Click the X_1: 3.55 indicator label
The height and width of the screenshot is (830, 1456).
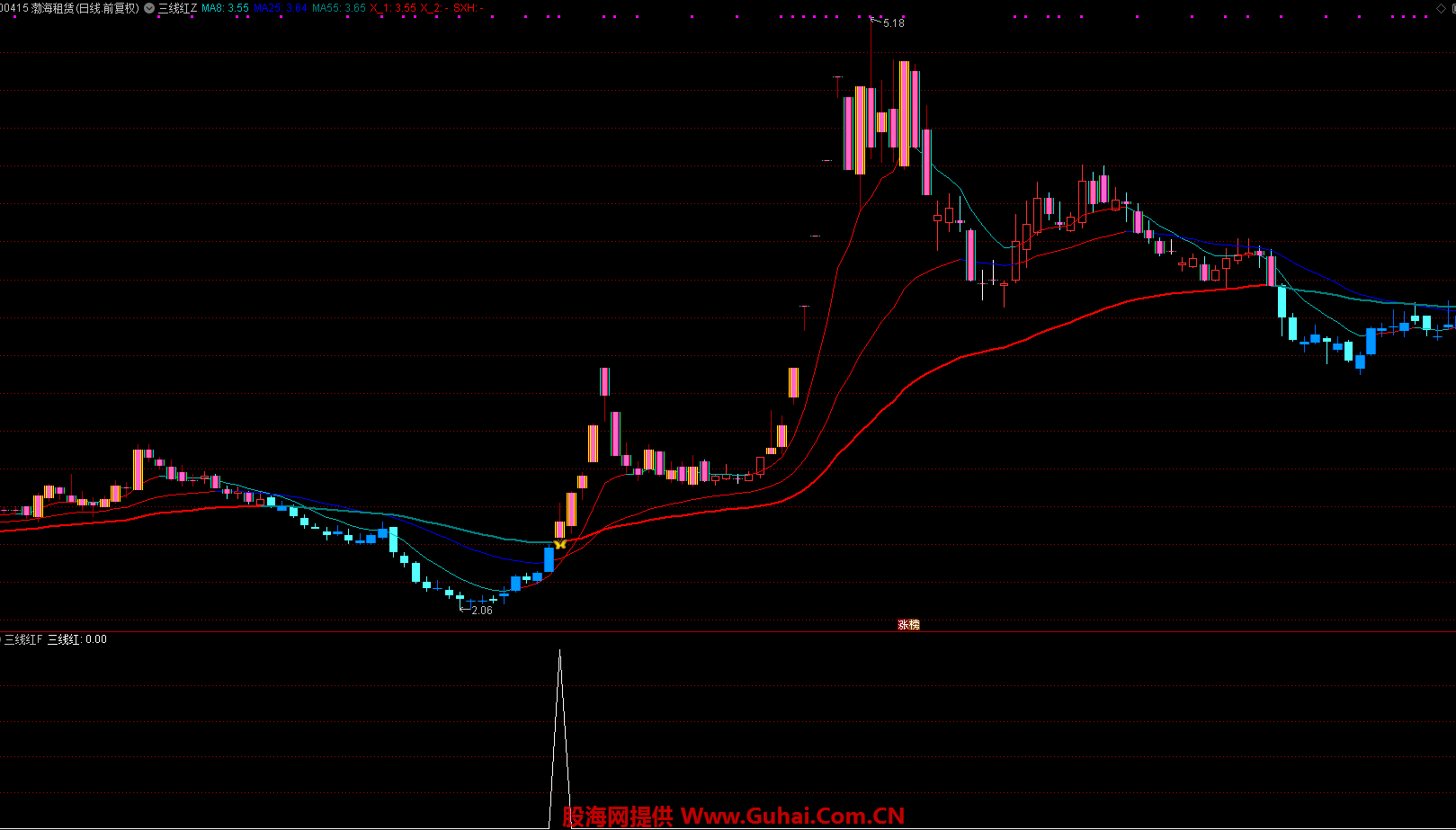coord(393,8)
